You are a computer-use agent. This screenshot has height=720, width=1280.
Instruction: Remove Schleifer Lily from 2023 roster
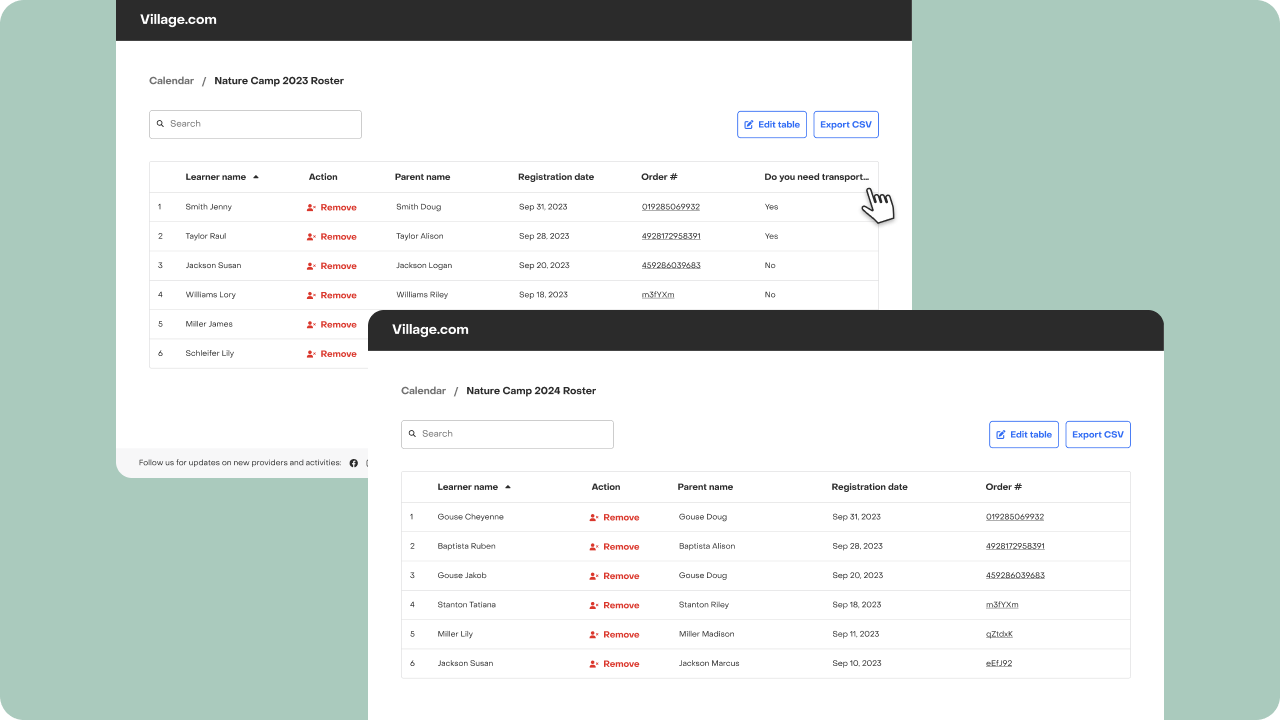coord(331,354)
